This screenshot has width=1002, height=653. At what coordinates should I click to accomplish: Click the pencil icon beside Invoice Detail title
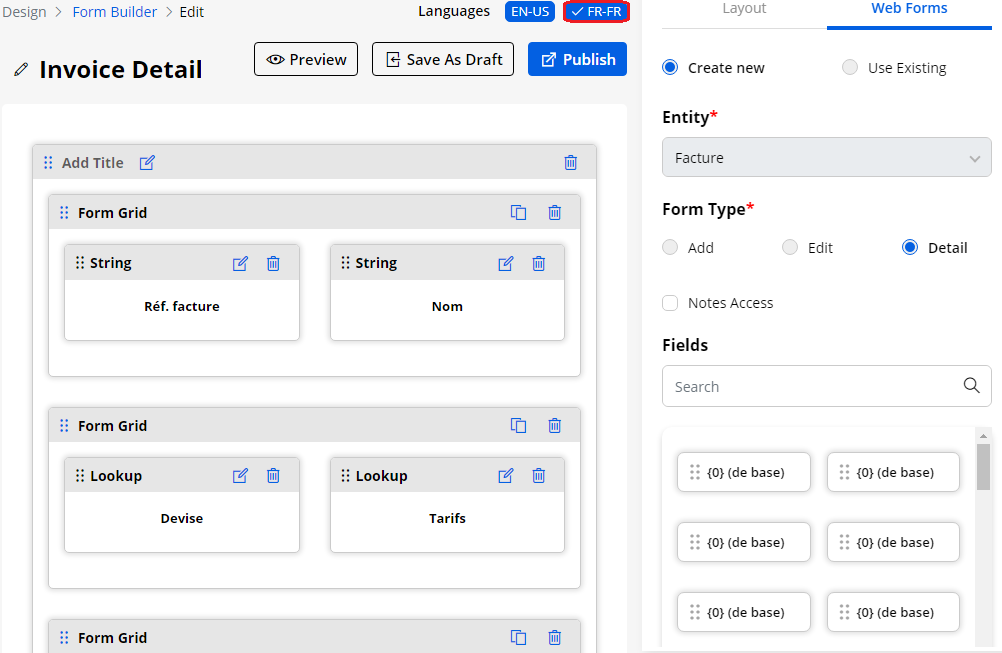(21, 70)
